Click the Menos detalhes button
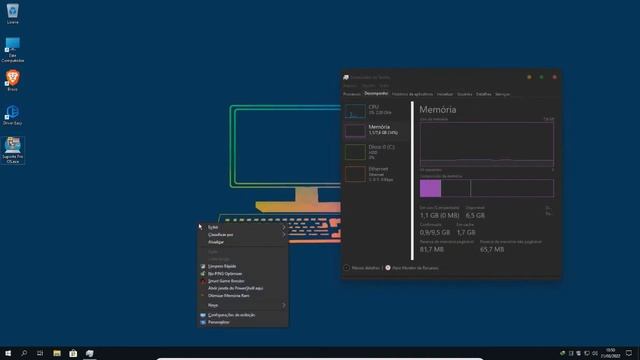The image size is (640, 360). (x=362, y=268)
